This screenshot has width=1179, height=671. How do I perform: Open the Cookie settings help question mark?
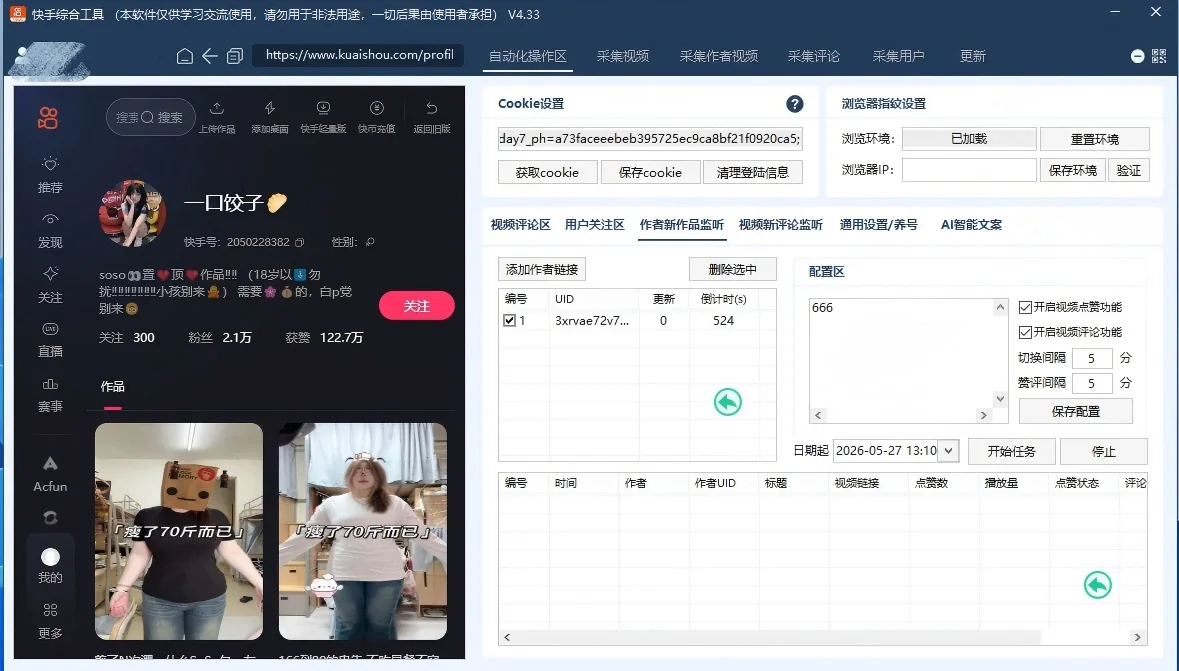tap(795, 104)
